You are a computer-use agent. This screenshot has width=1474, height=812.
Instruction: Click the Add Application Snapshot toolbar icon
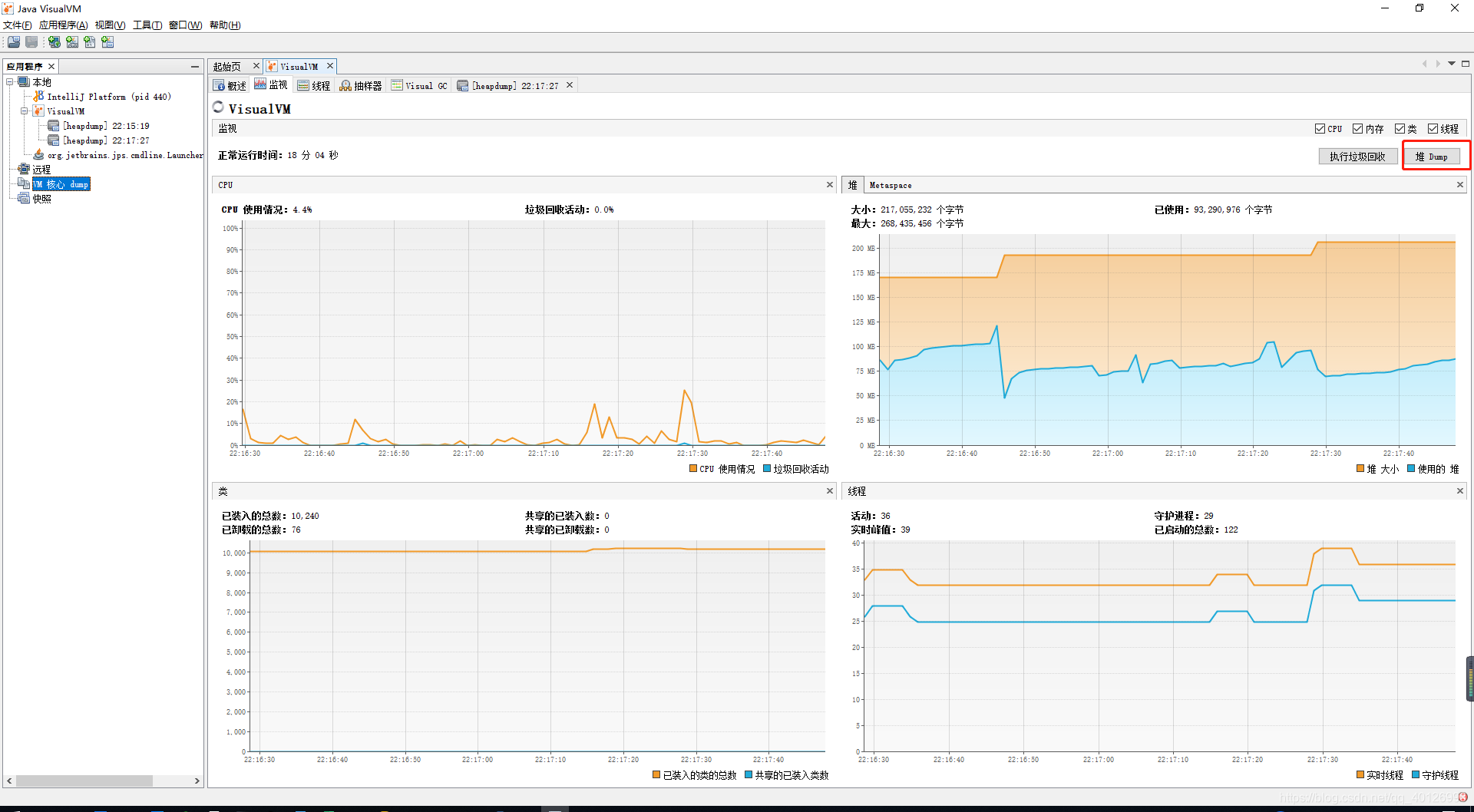click(x=107, y=42)
